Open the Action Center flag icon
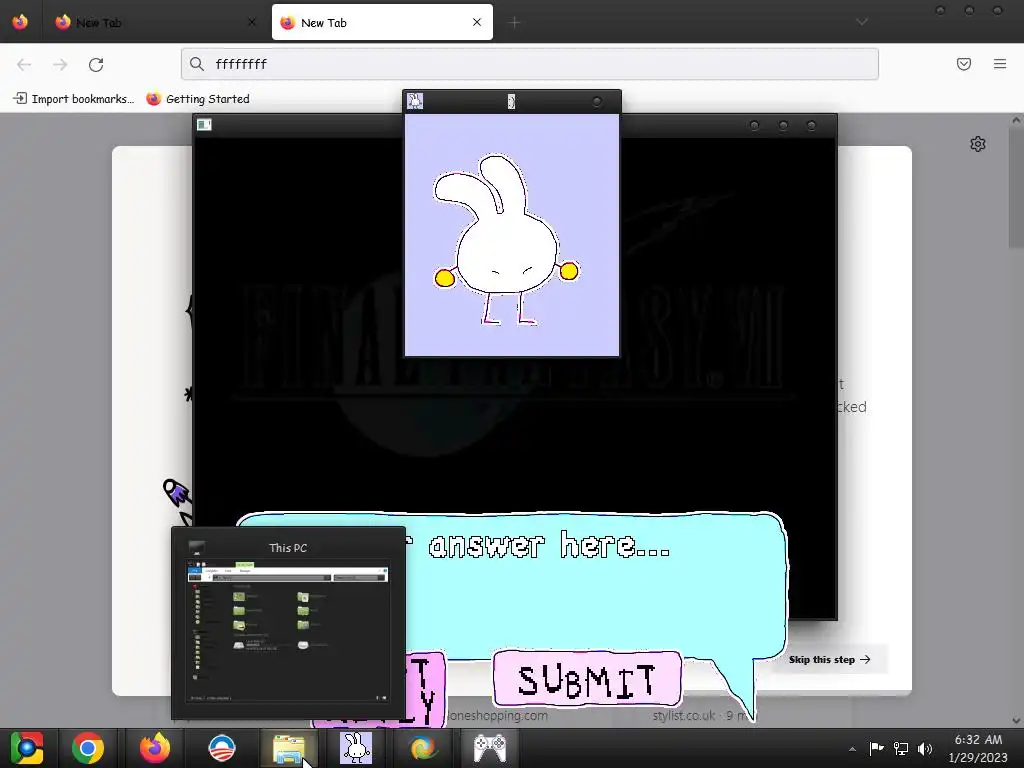 click(876, 748)
